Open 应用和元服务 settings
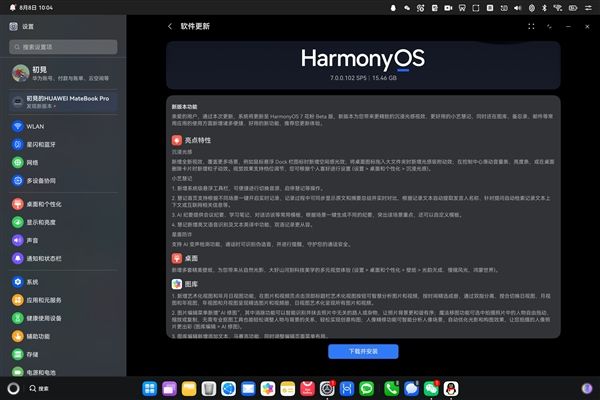The height and width of the screenshot is (400, 600). click(63, 300)
